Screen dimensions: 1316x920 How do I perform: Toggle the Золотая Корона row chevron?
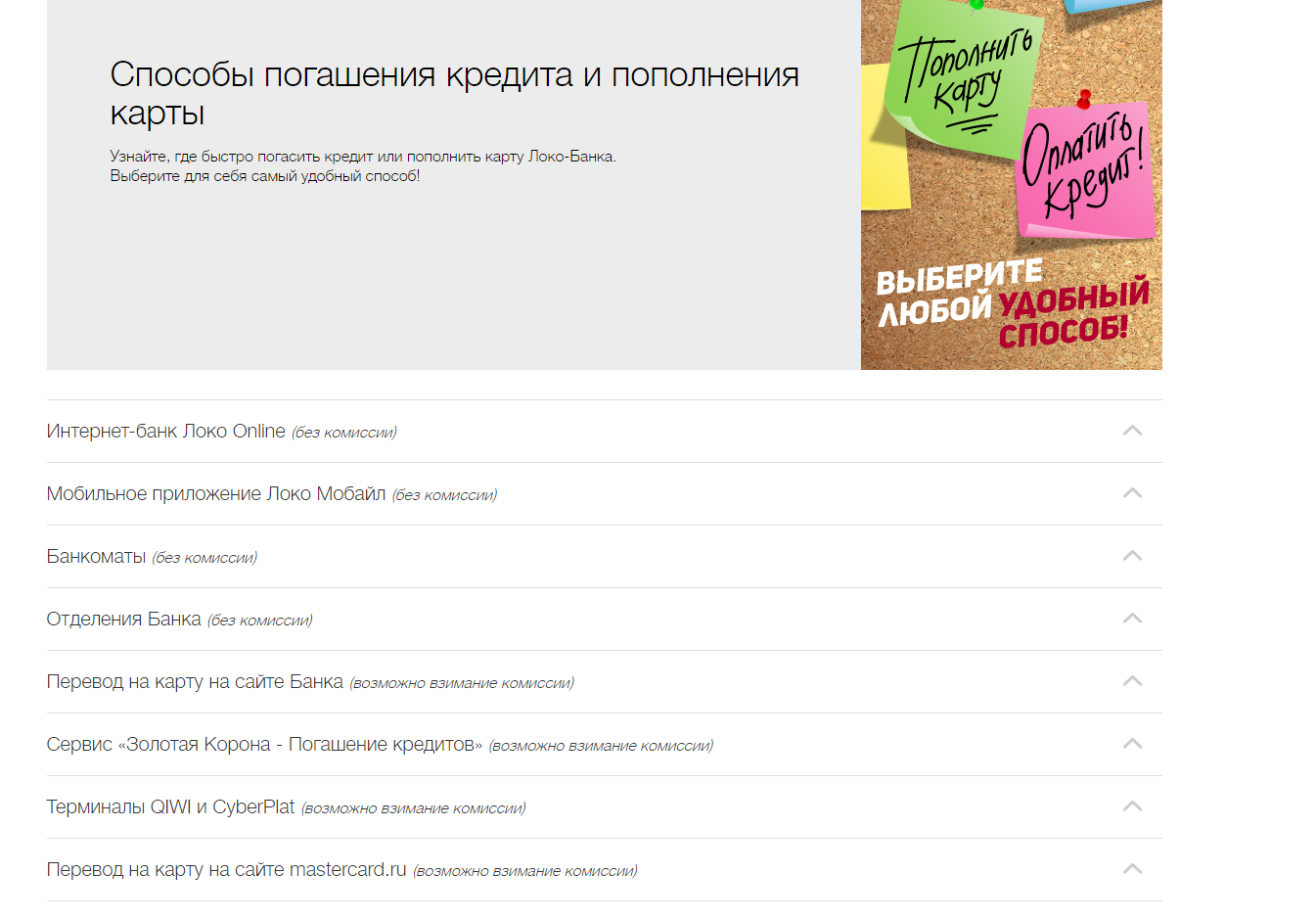pyautogui.click(x=1132, y=744)
